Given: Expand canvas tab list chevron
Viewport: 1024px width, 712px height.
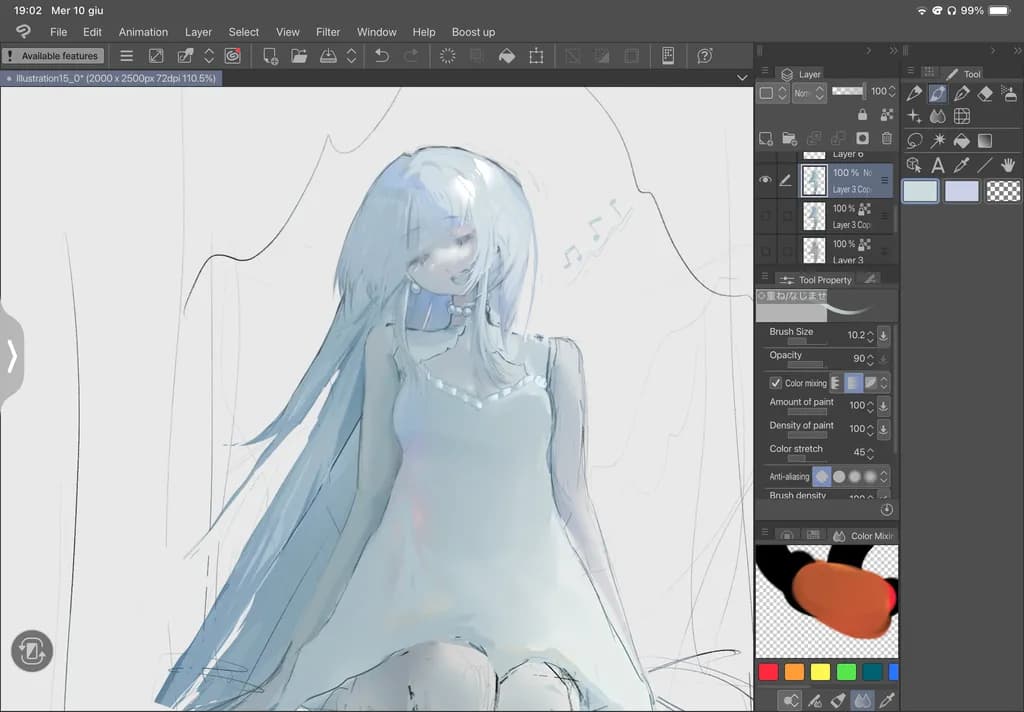Looking at the screenshot, I should [742, 78].
